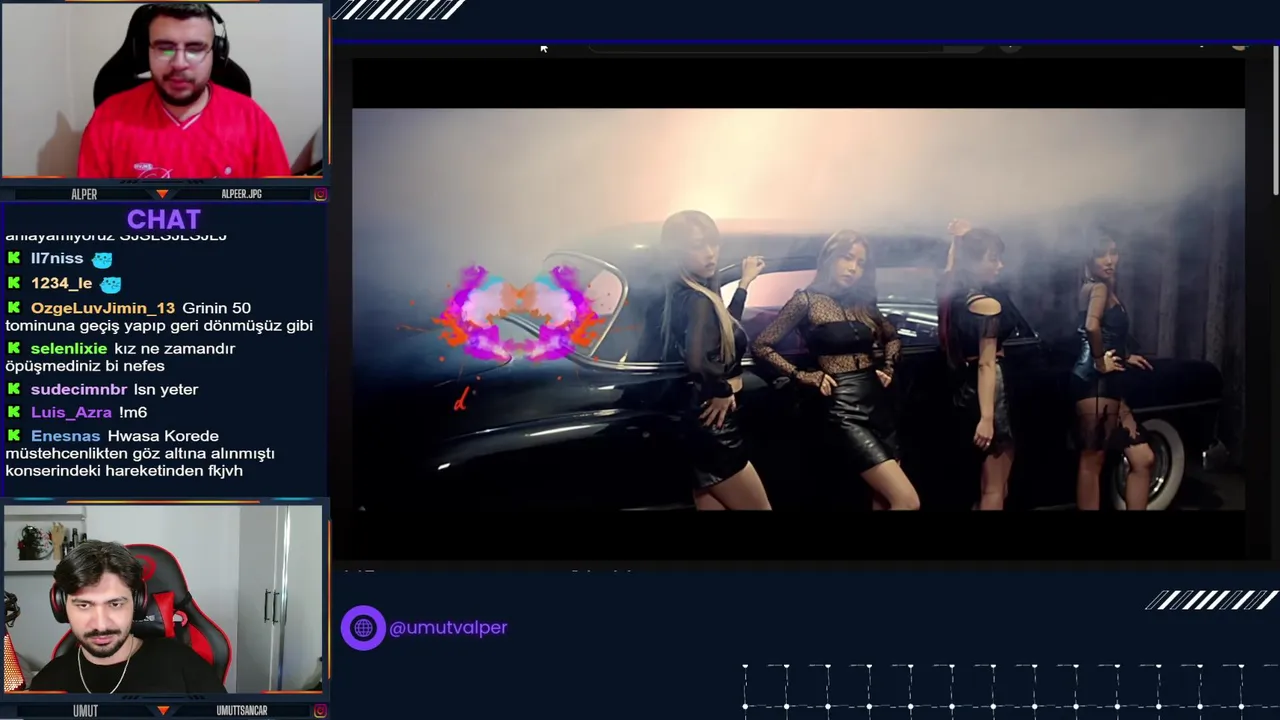
Task: Click the orange triangle under Alper's webcam
Action: [162, 193]
